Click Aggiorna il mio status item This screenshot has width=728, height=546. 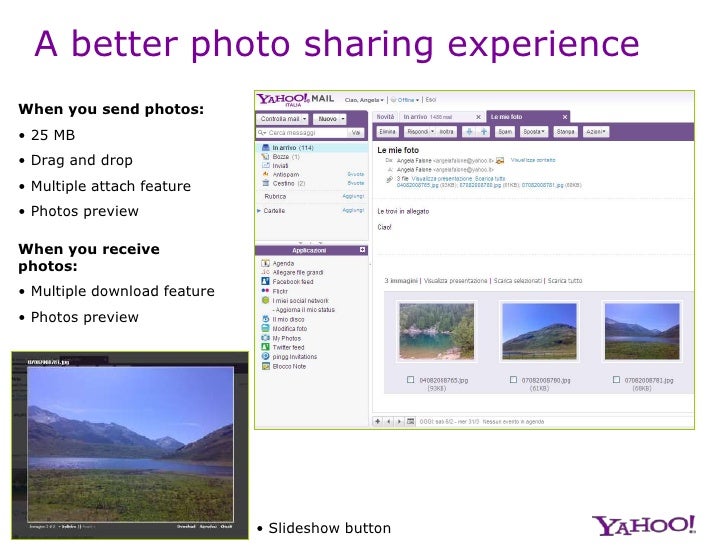304,310
